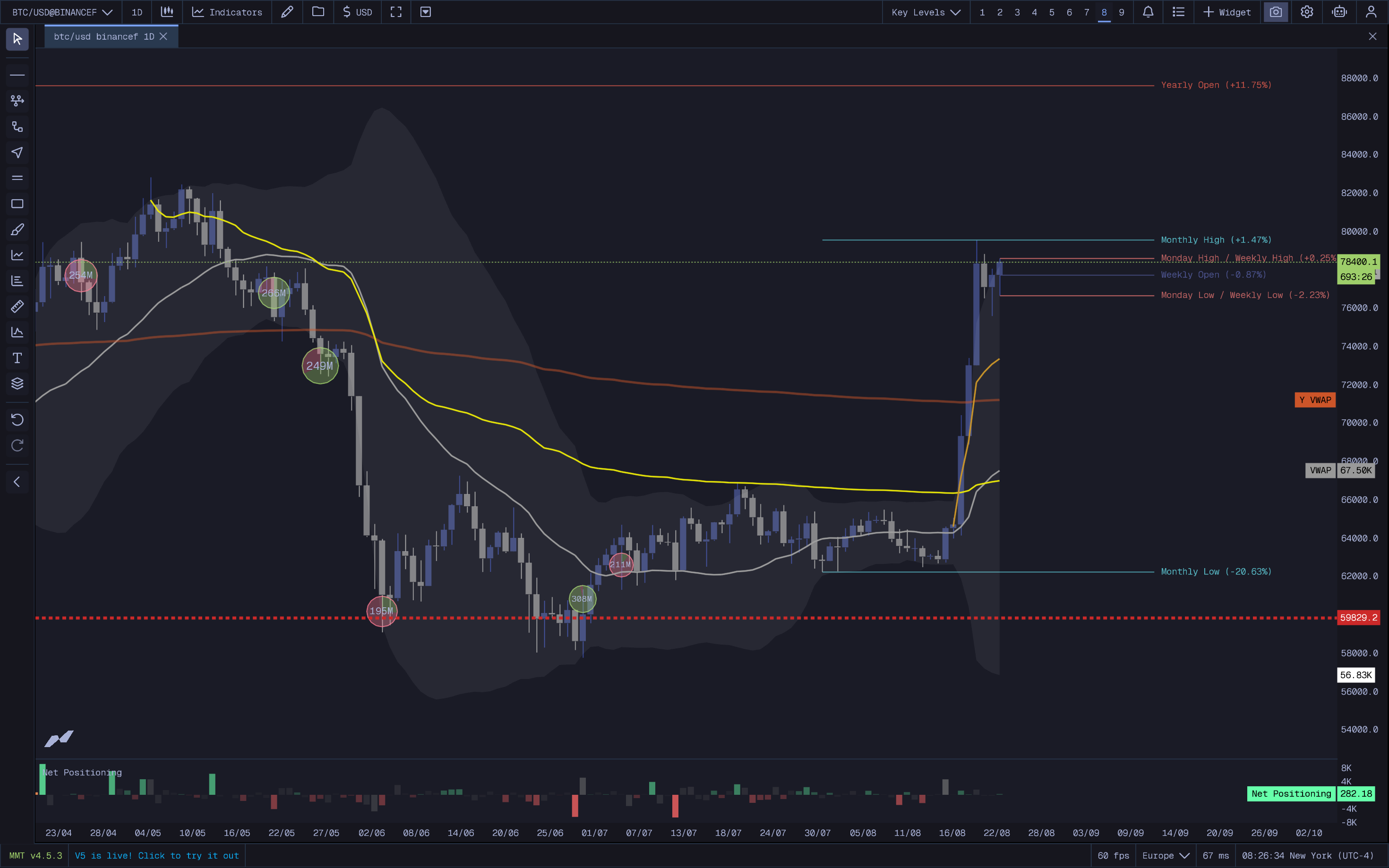Switch to layout number 9
The width and height of the screenshot is (1389, 868).
point(1122,12)
